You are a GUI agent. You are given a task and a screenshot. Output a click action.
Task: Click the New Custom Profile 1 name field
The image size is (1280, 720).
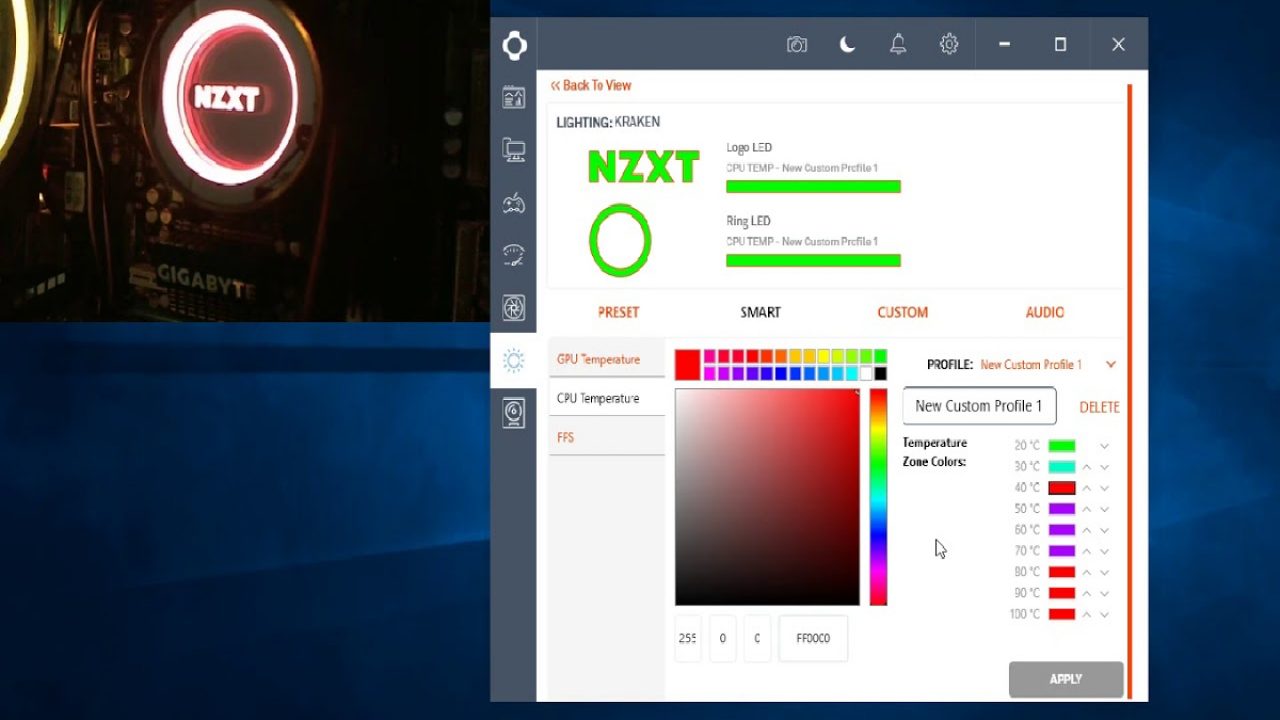pos(979,406)
